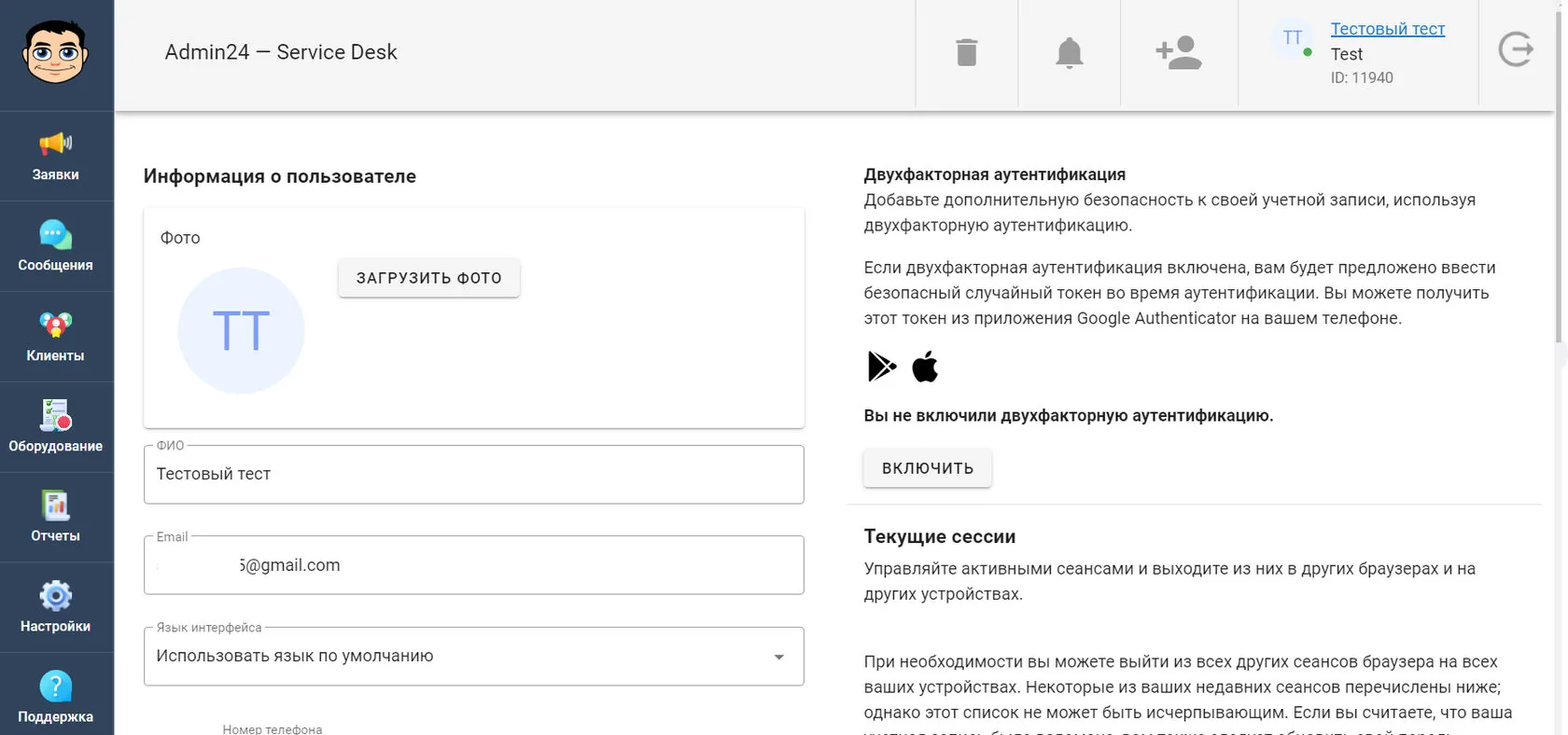1568x735 pixels.
Task: Open the trash bin in header
Action: click(967, 52)
